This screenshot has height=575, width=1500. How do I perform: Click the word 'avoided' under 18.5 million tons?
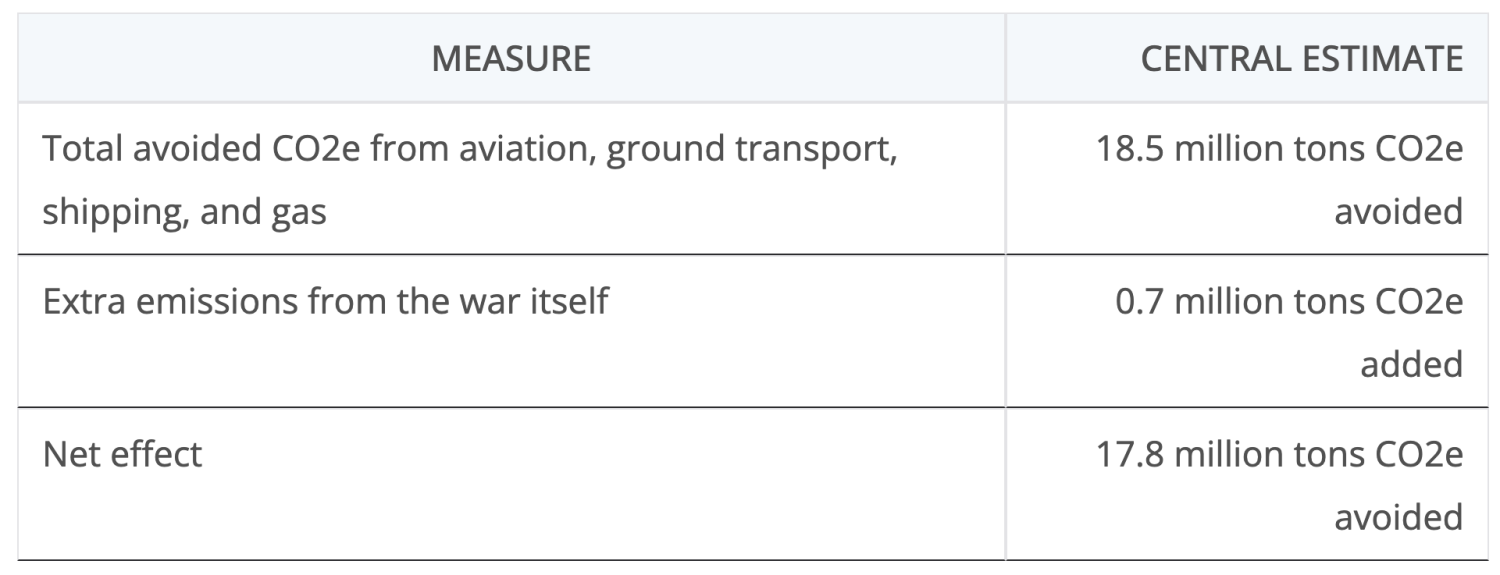pyautogui.click(x=1399, y=212)
